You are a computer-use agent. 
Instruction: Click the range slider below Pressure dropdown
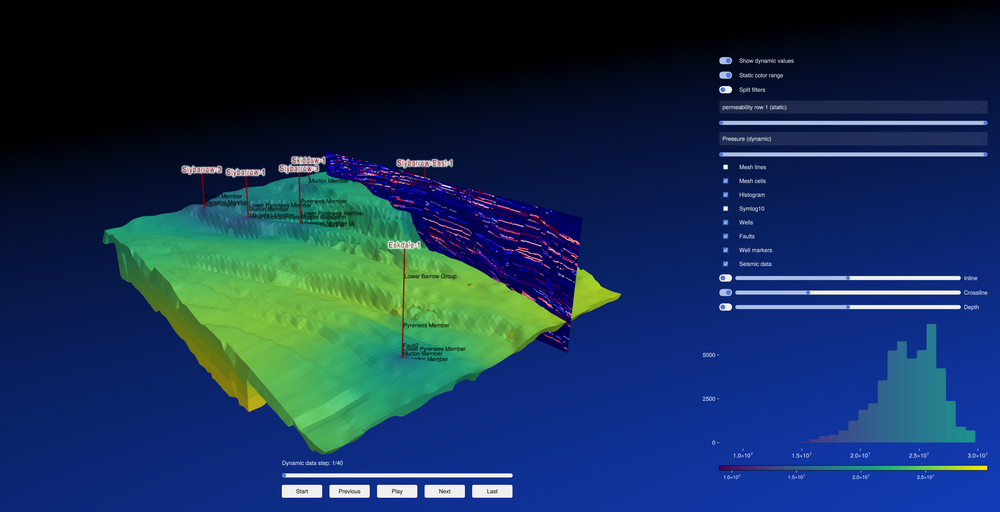tap(853, 154)
